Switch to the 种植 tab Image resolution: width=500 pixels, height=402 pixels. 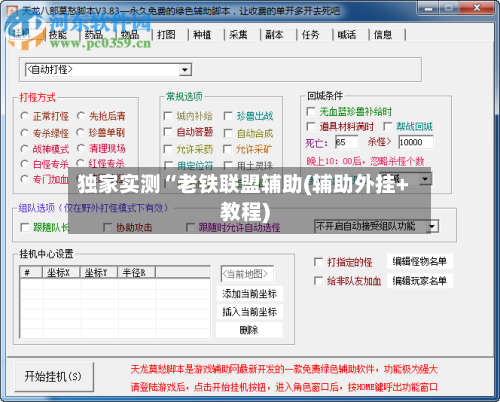pyautogui.click(x=202, y=35)
